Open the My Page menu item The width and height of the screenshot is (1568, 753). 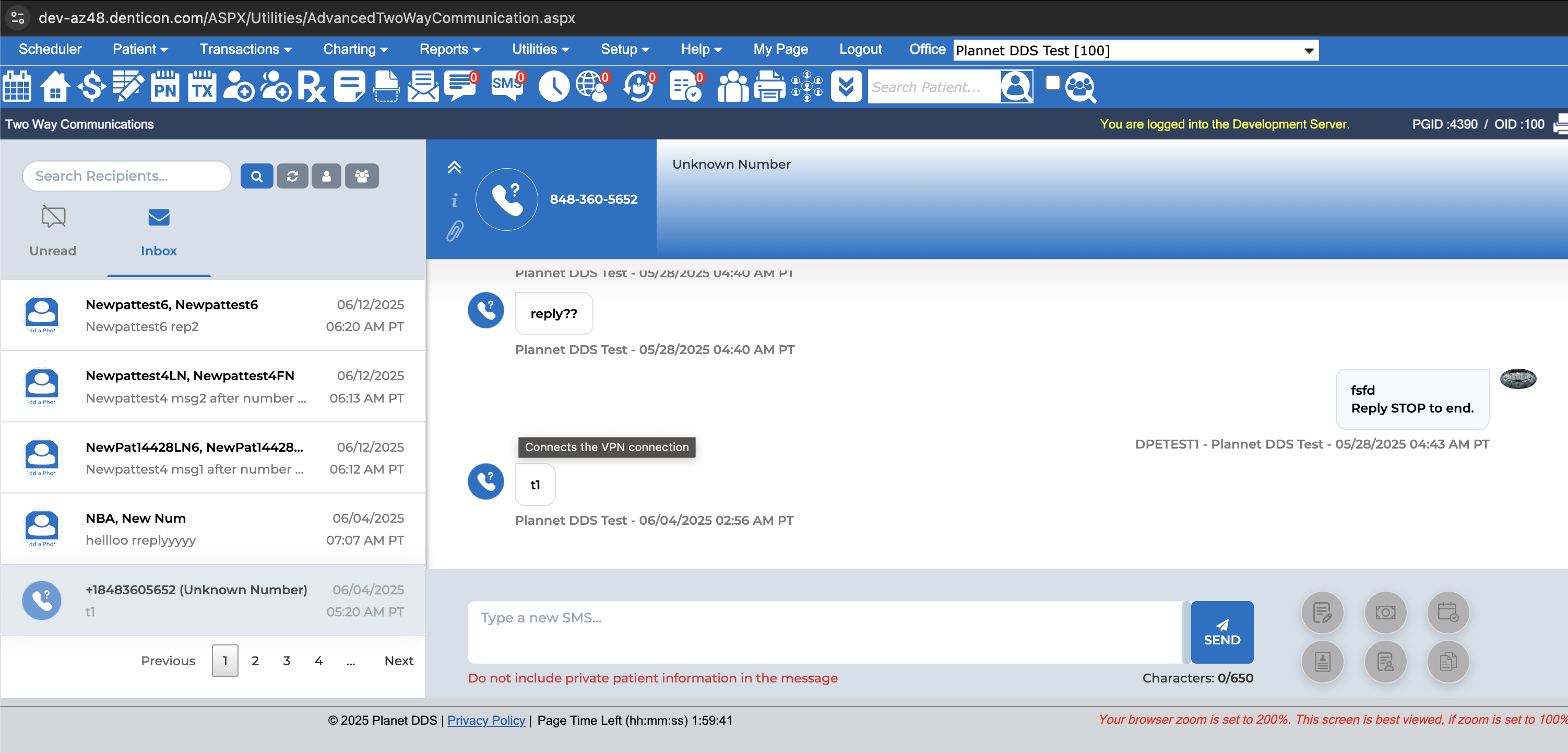tap(780, 49)
